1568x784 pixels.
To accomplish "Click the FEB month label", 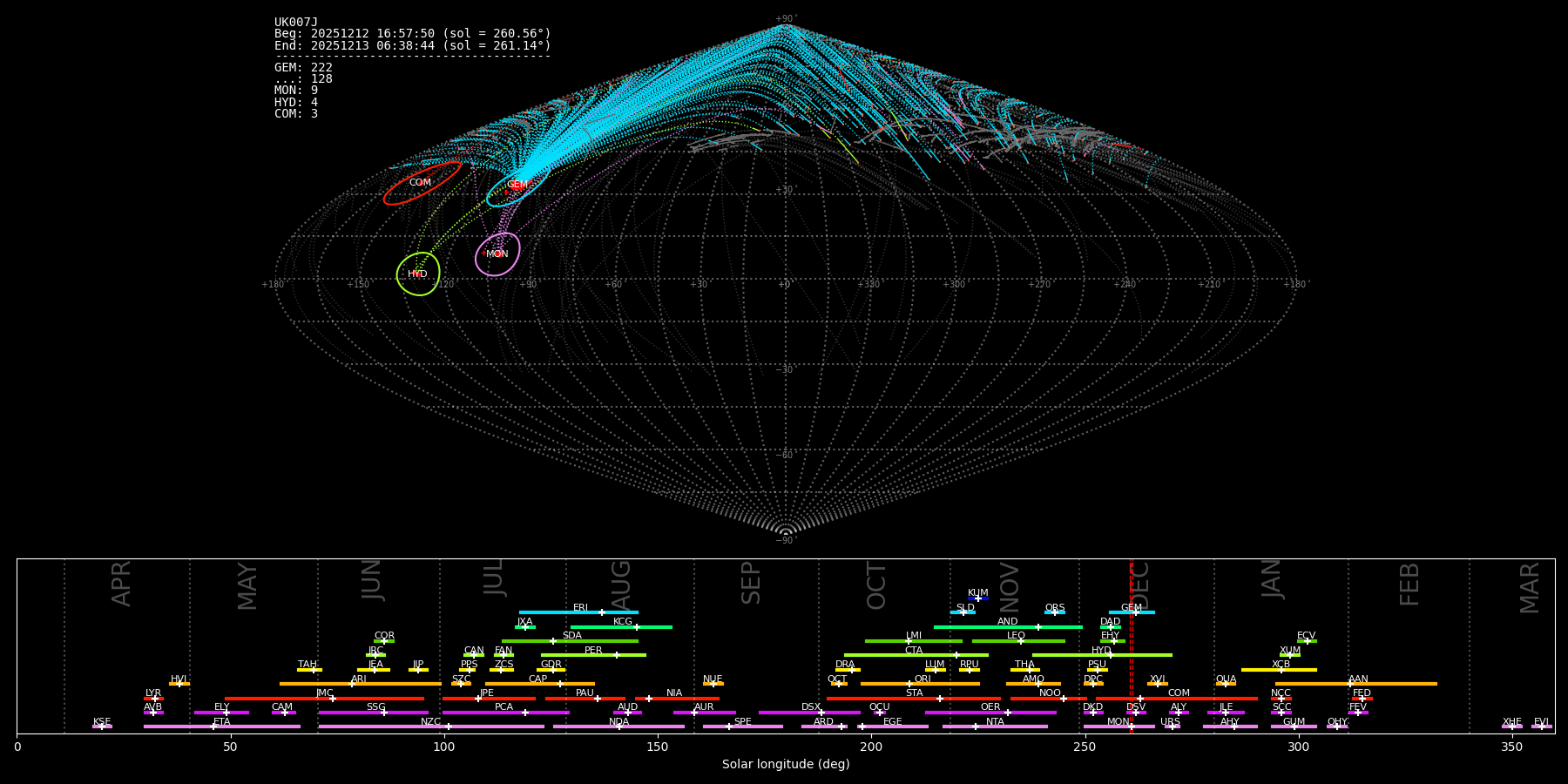I will [1409, 585].
